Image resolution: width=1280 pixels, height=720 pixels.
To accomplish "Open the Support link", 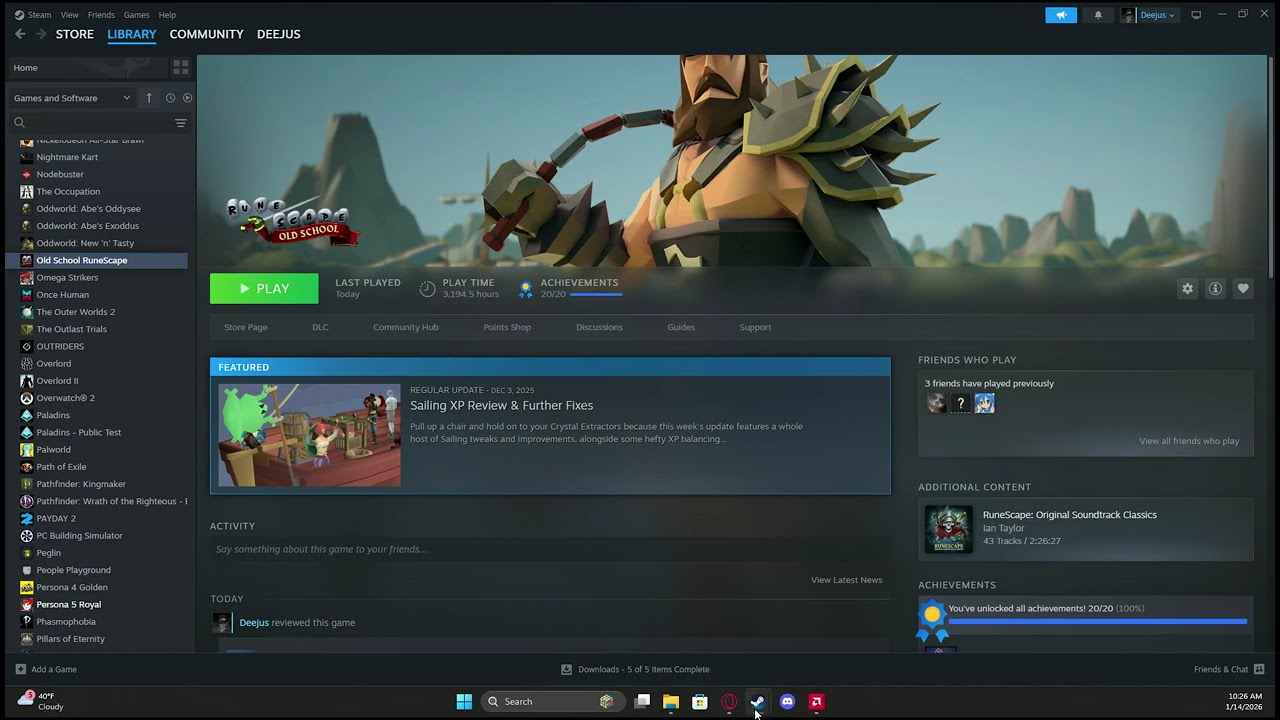I will [755, 327].
